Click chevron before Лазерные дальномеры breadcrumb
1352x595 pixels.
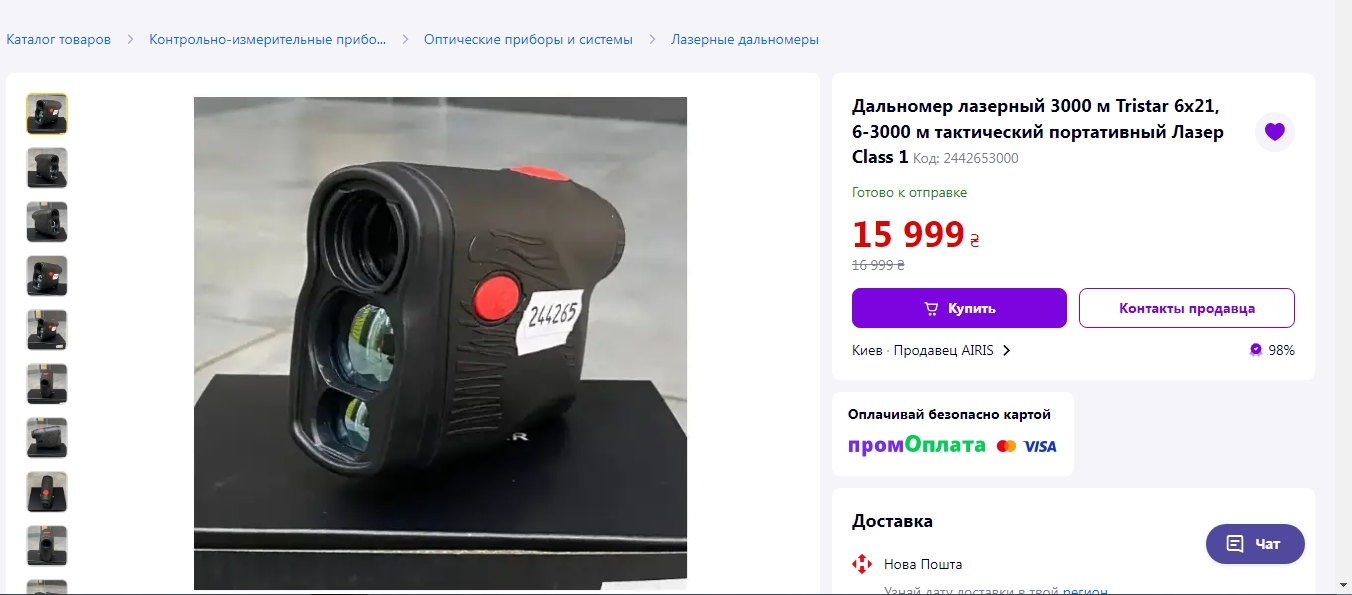pyautogui.click(x=652, y=40)
